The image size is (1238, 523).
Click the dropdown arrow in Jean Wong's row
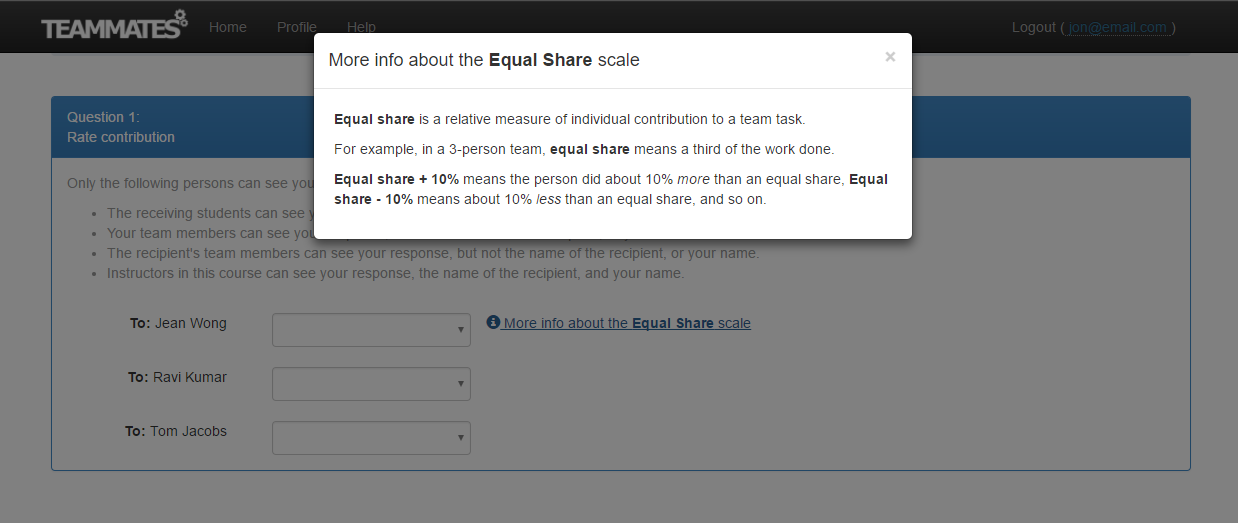click(x=460, y=330)
